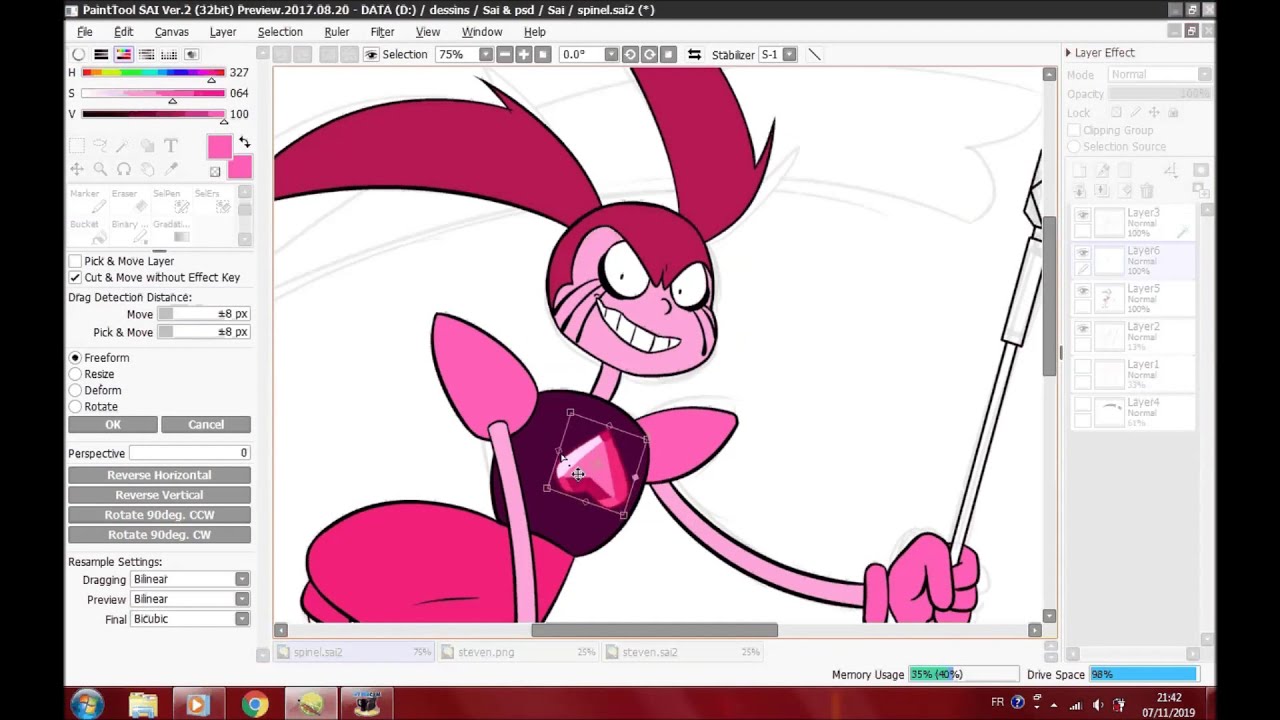Viewport: 1280px width, 720px height.
Task: Toggle the RGB slider panel icon
Action: coord(101,54)
